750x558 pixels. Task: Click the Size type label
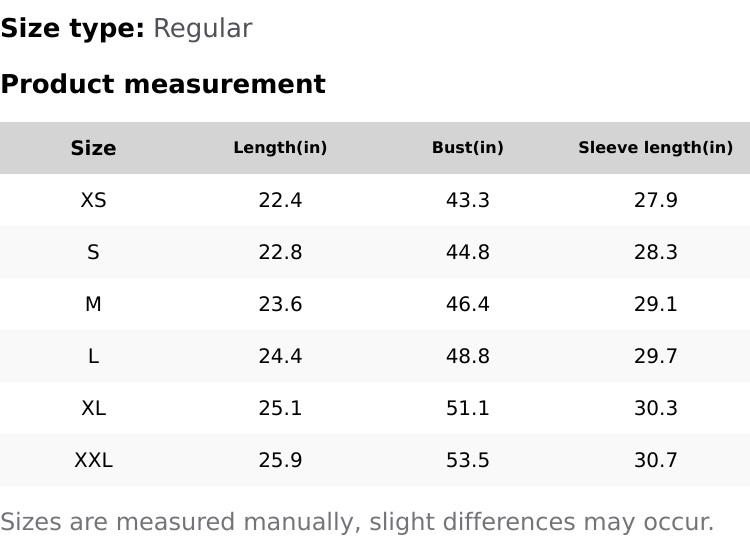click(72, 28)
